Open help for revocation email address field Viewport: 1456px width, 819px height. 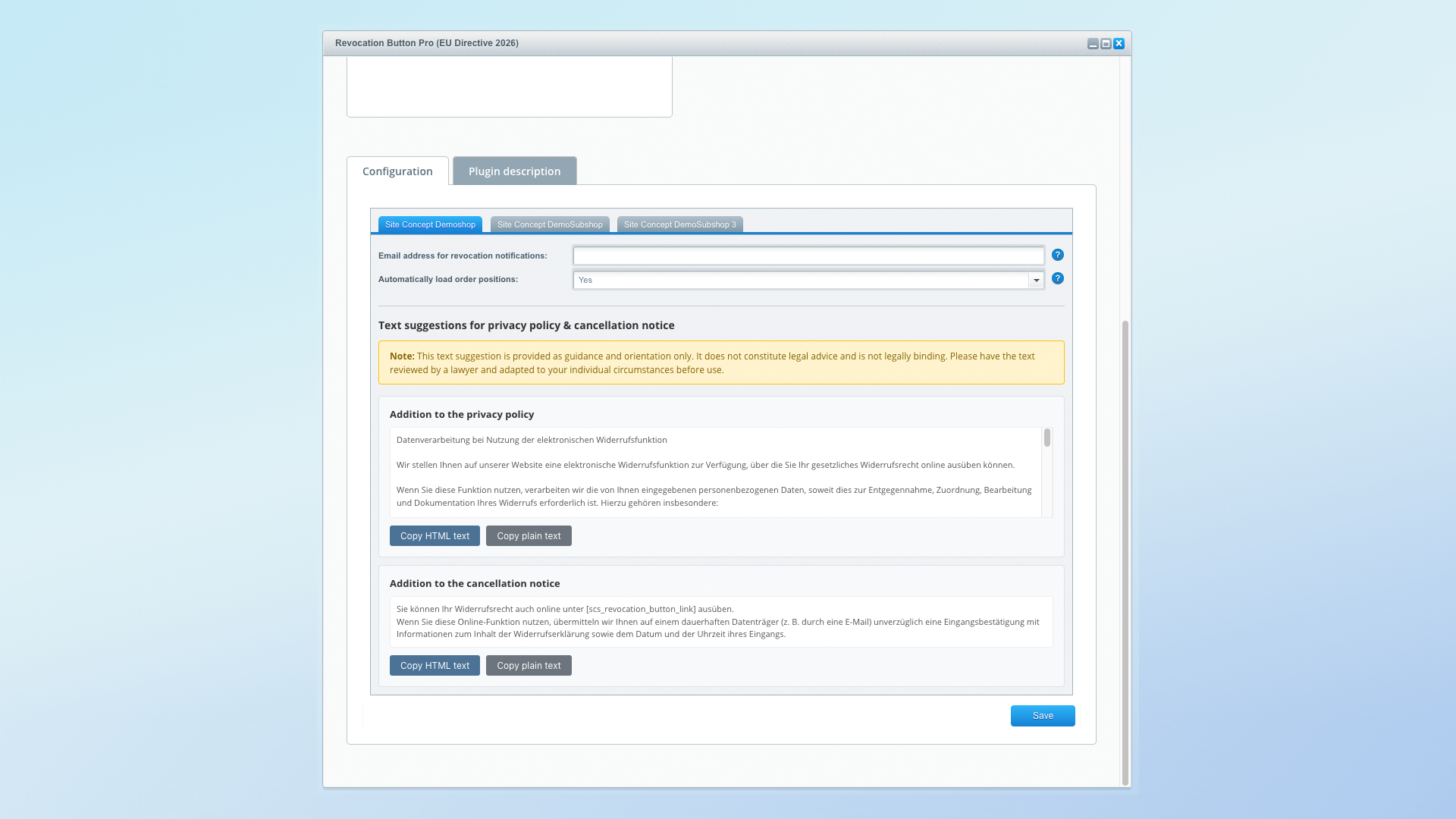coord(1058,255)
